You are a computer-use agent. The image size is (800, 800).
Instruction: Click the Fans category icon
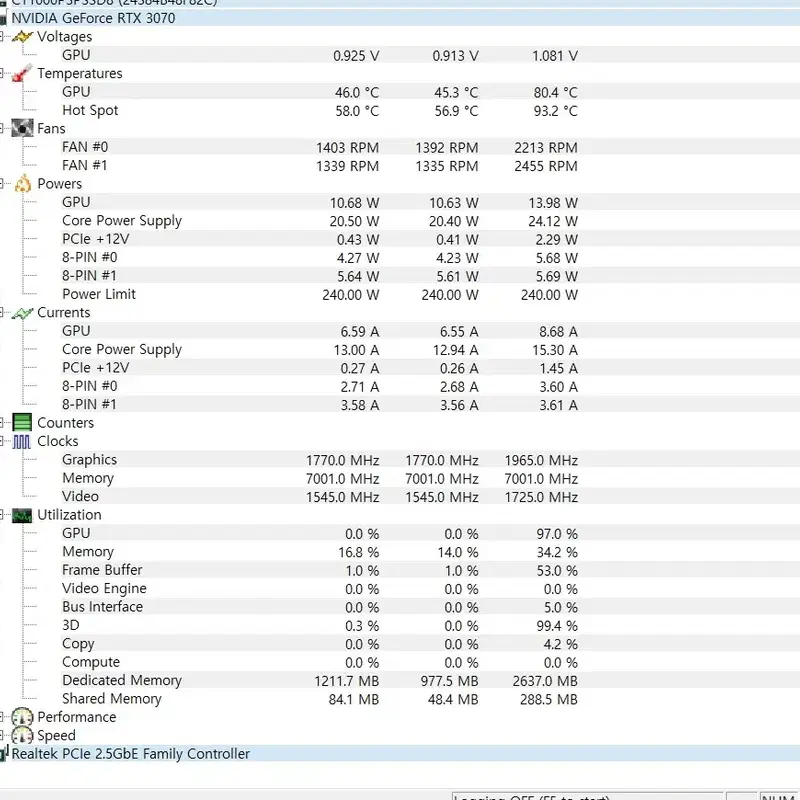[22, 129]
